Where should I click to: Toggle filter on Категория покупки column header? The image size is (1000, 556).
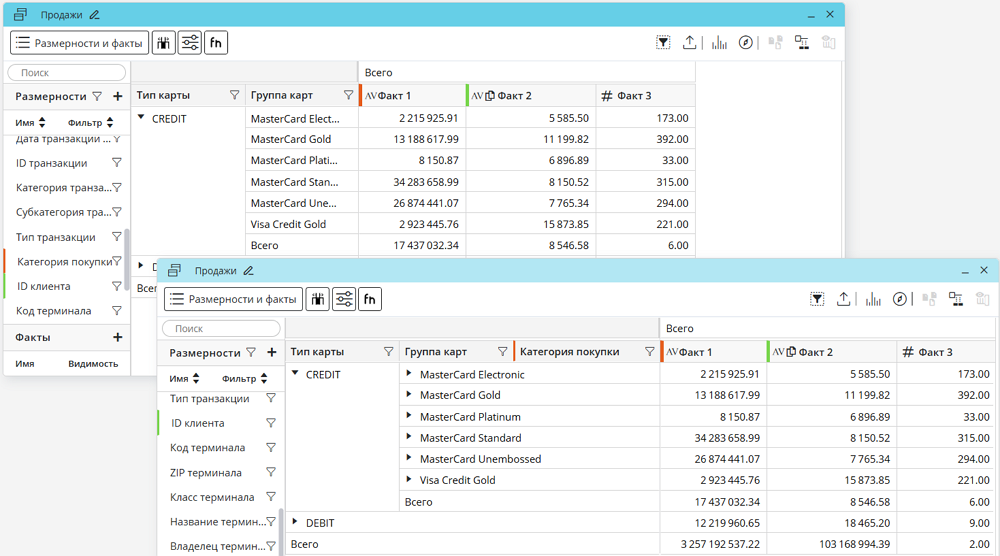coord(650,352)
